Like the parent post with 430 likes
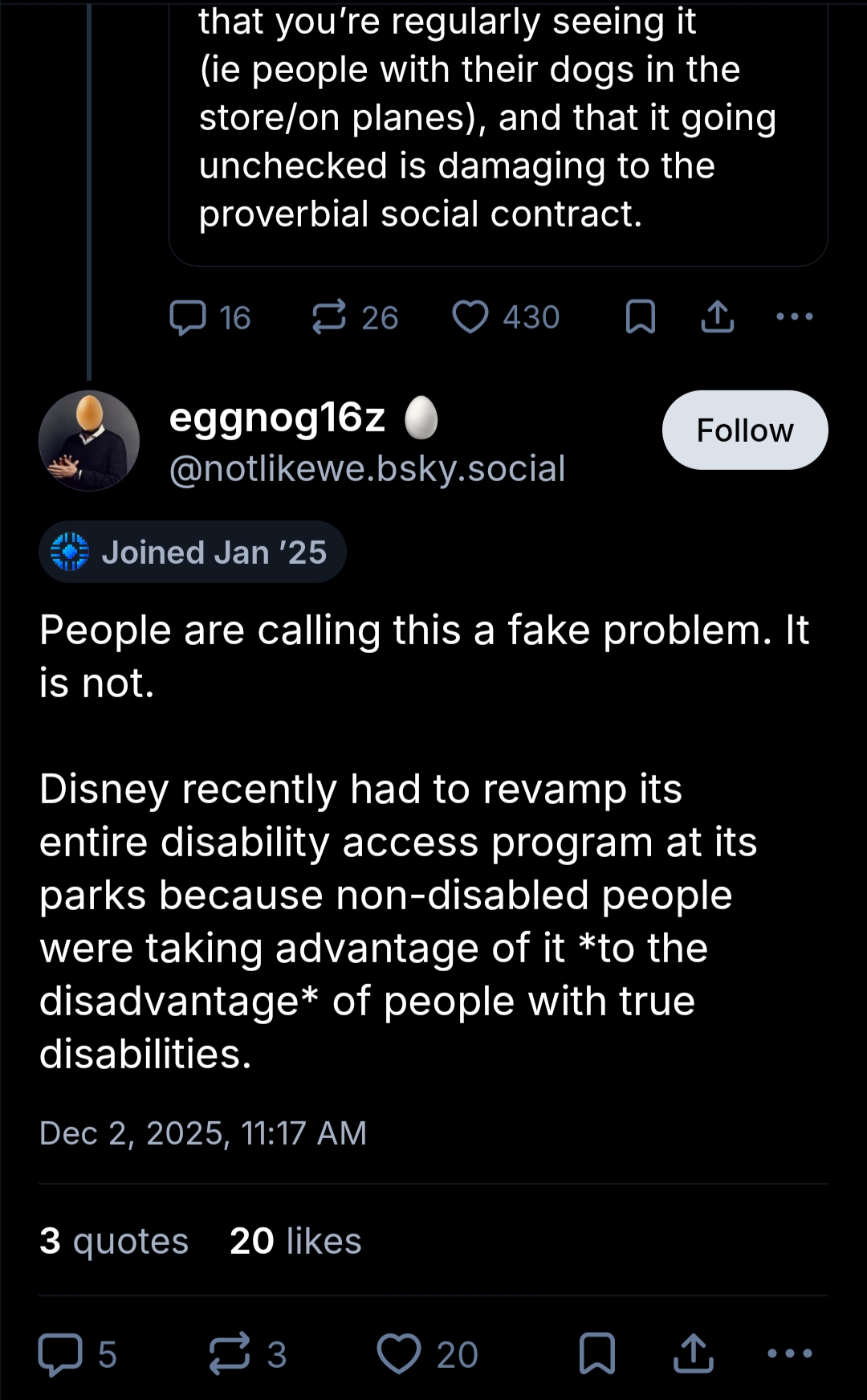 coord(470,317)
